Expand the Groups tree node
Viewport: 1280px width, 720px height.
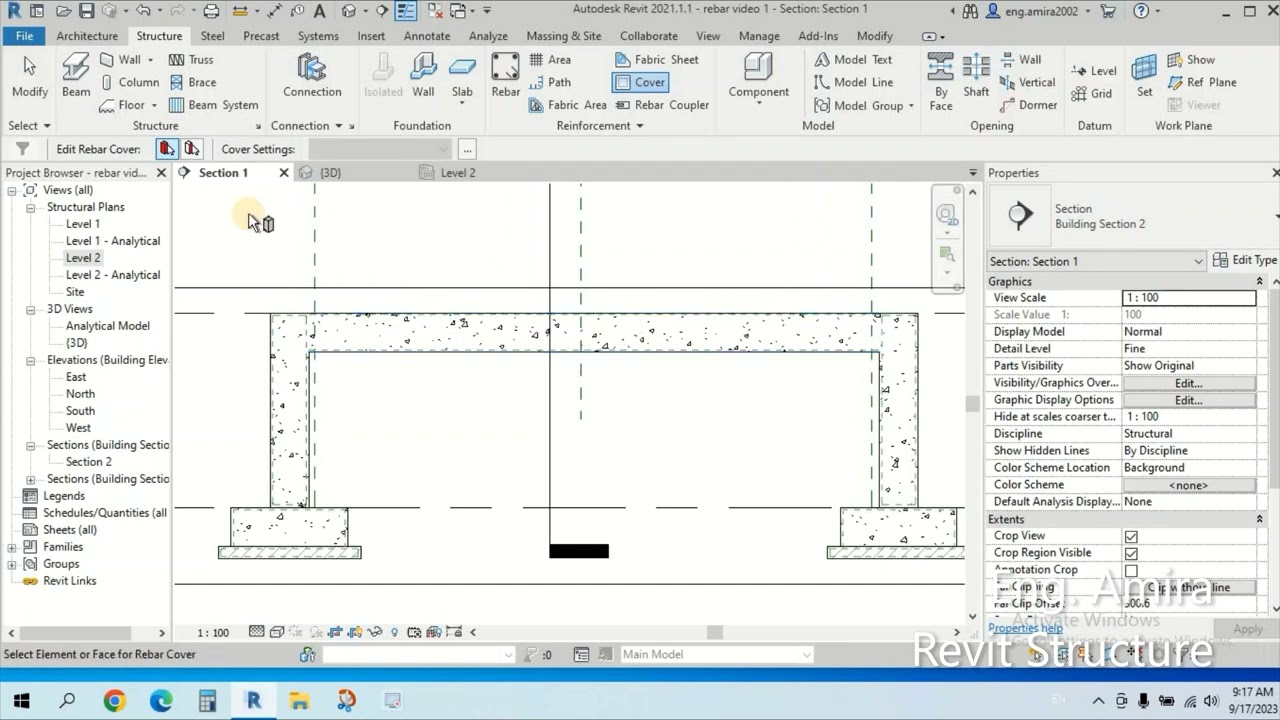pyautogui.click(x=12, y=564)
